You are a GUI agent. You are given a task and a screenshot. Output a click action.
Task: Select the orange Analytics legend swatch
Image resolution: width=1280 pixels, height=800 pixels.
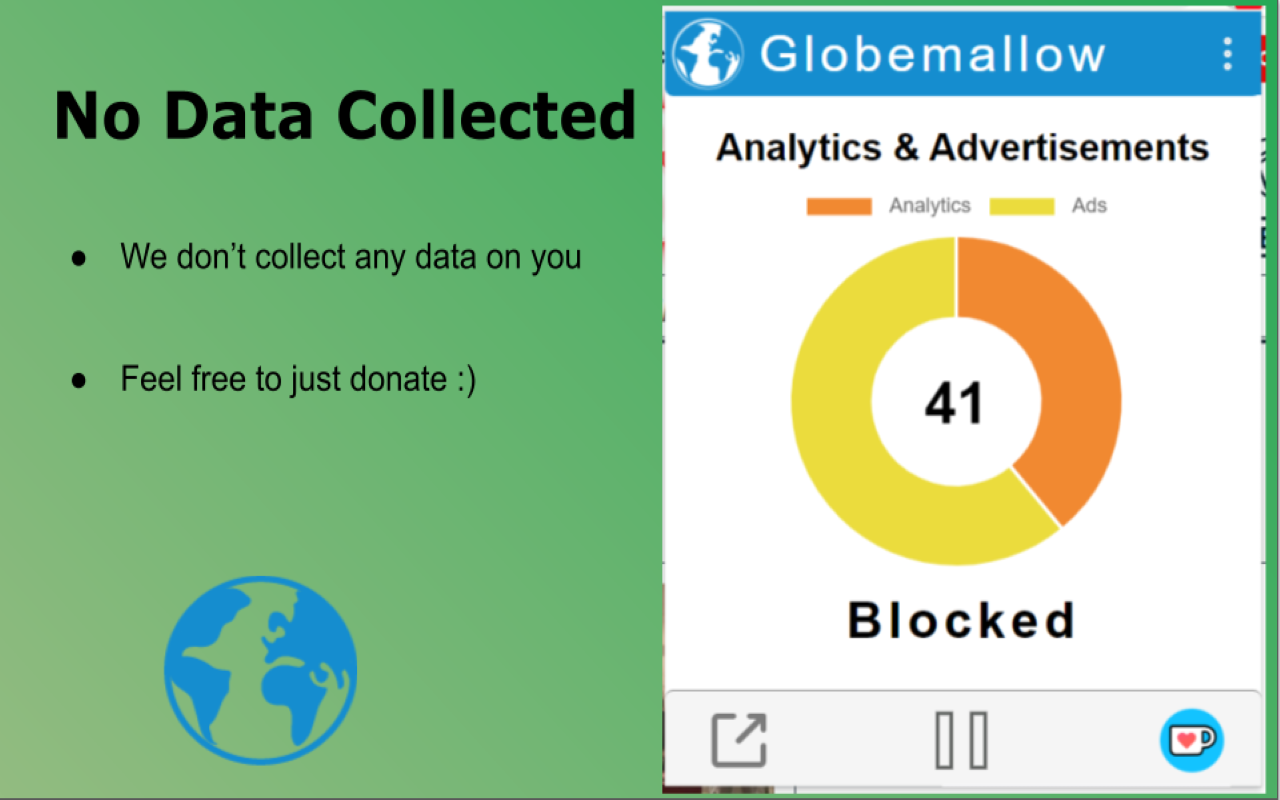(838, 205)
